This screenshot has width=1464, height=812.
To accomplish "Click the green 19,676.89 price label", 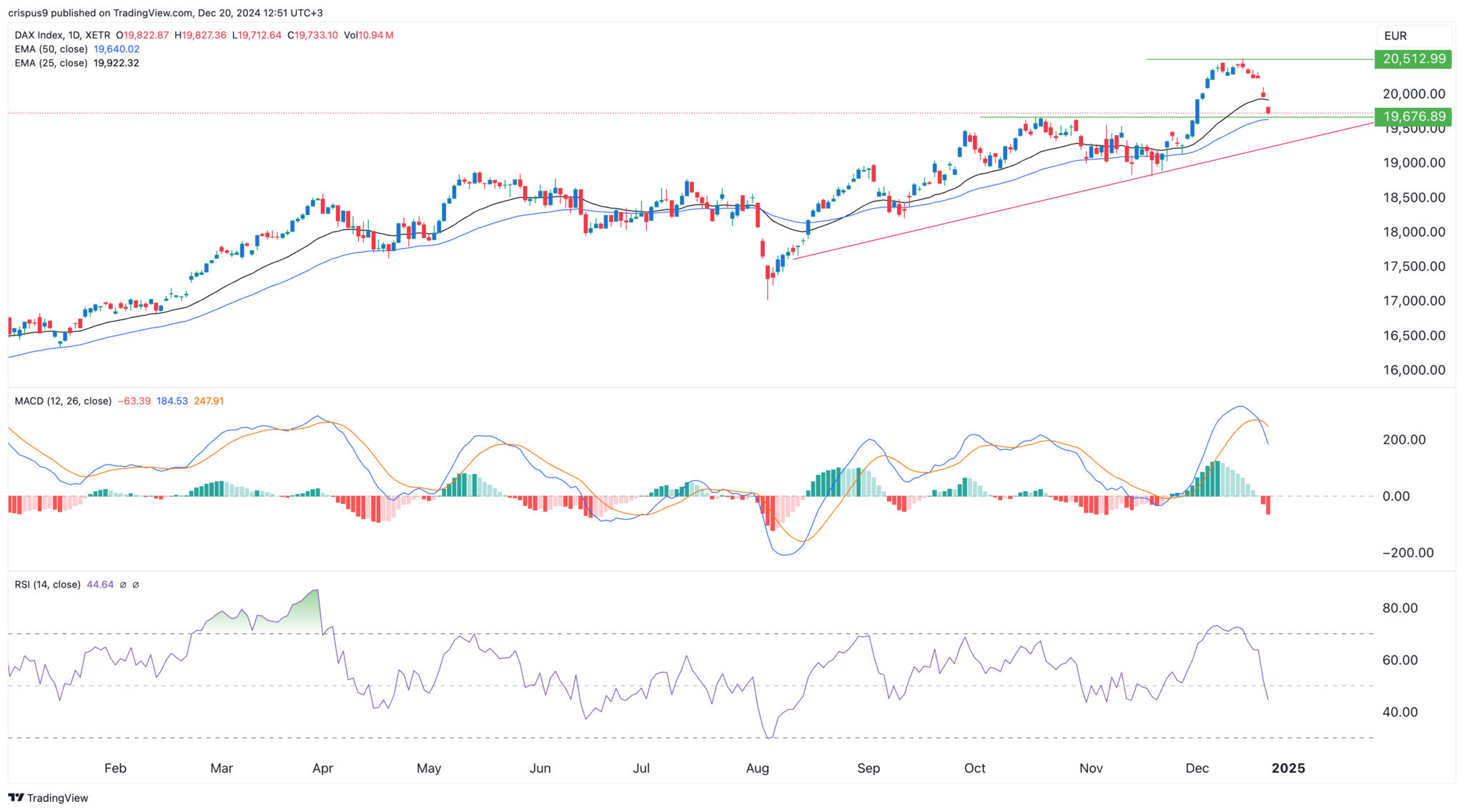I will [1413, 117].
